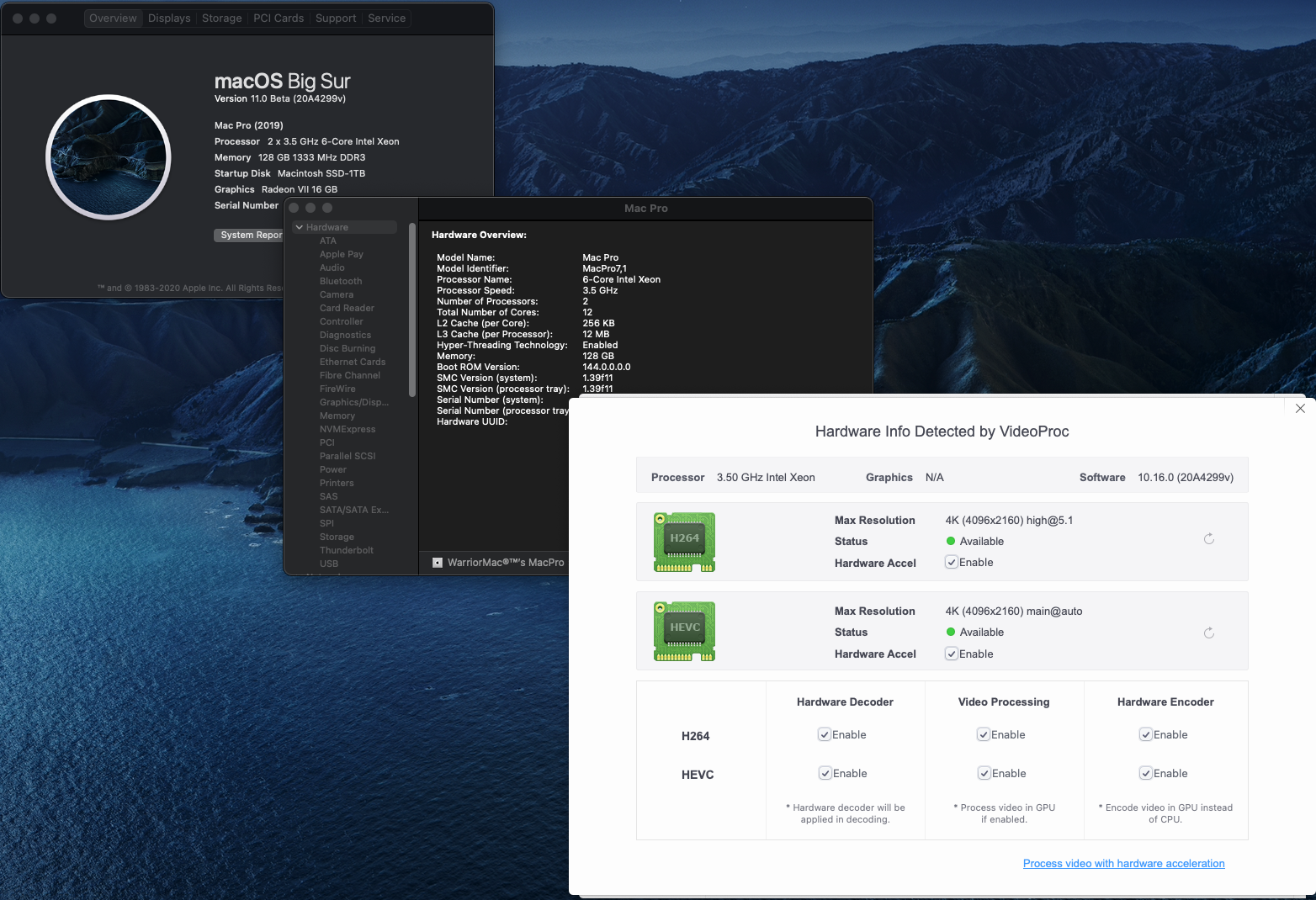Click the System Report sidebar scrollbar
Image resolution: width=1316 pixels, height=900 pixels.
(x=412, y=311)
